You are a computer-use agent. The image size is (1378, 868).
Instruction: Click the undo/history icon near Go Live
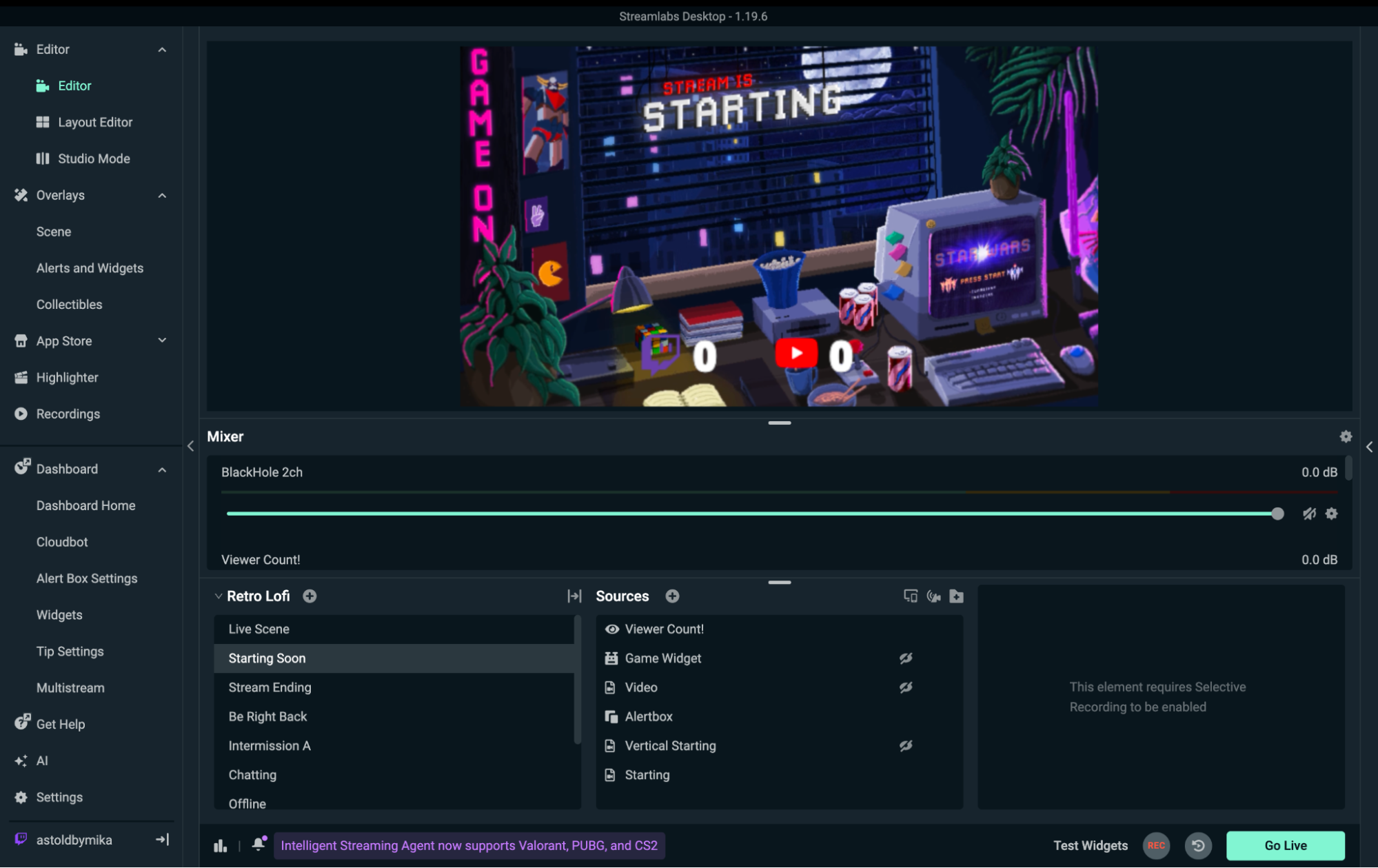(1199, 845)
